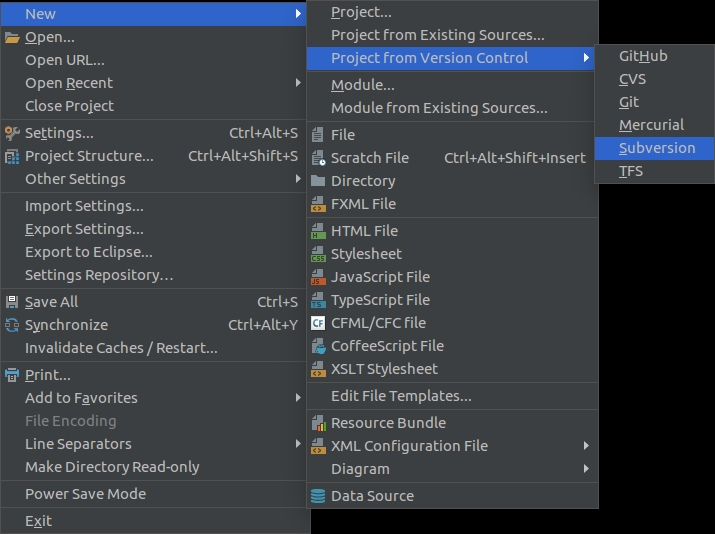This screenshot has width=715, height=534.
Task: Expand the Open Recent submenu arrow
Action: (x=298, y=83)
